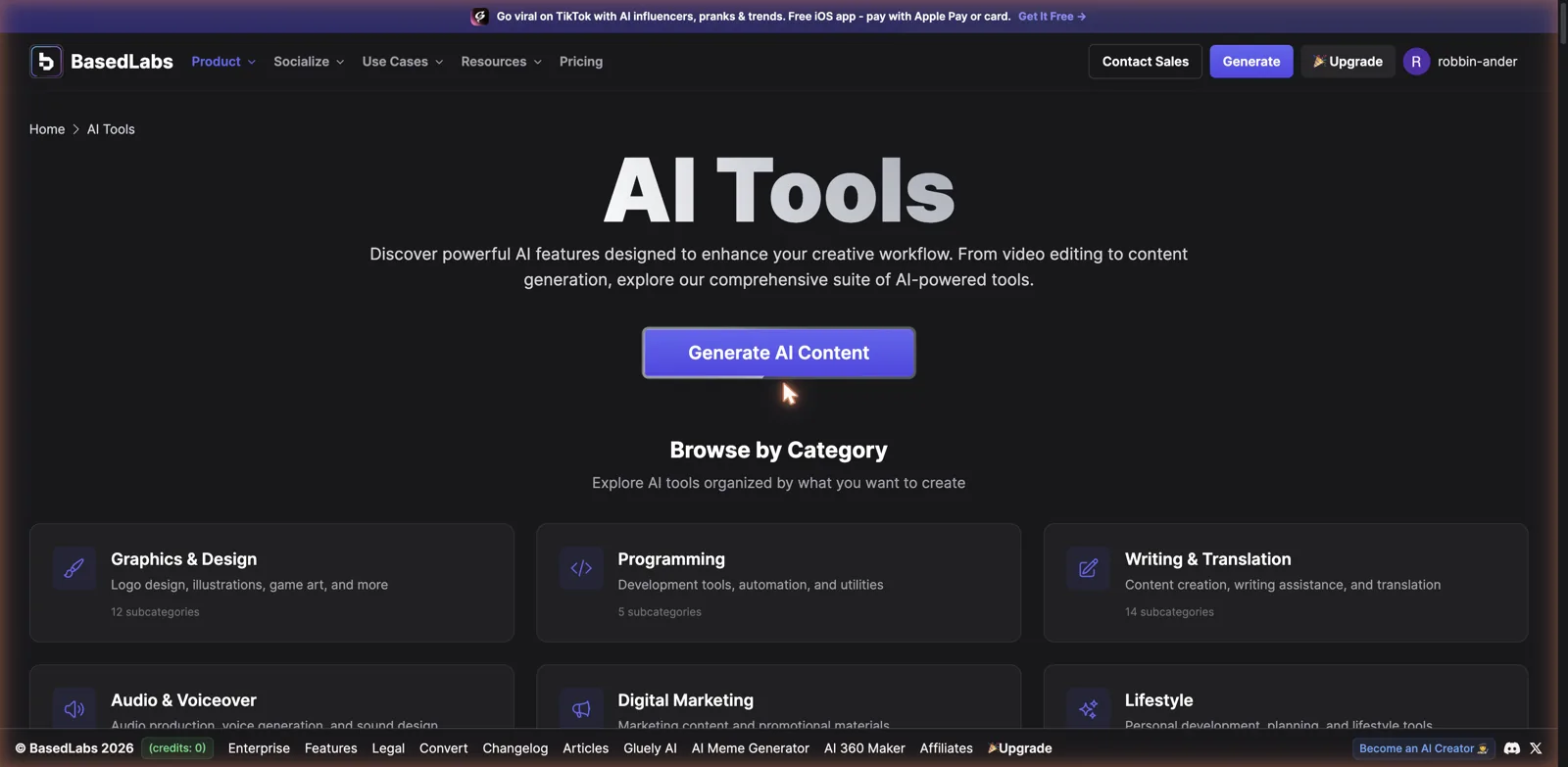Open the Audio & Voiceover speaker icon
1568x767 pixels.
(x=73, y=709)
